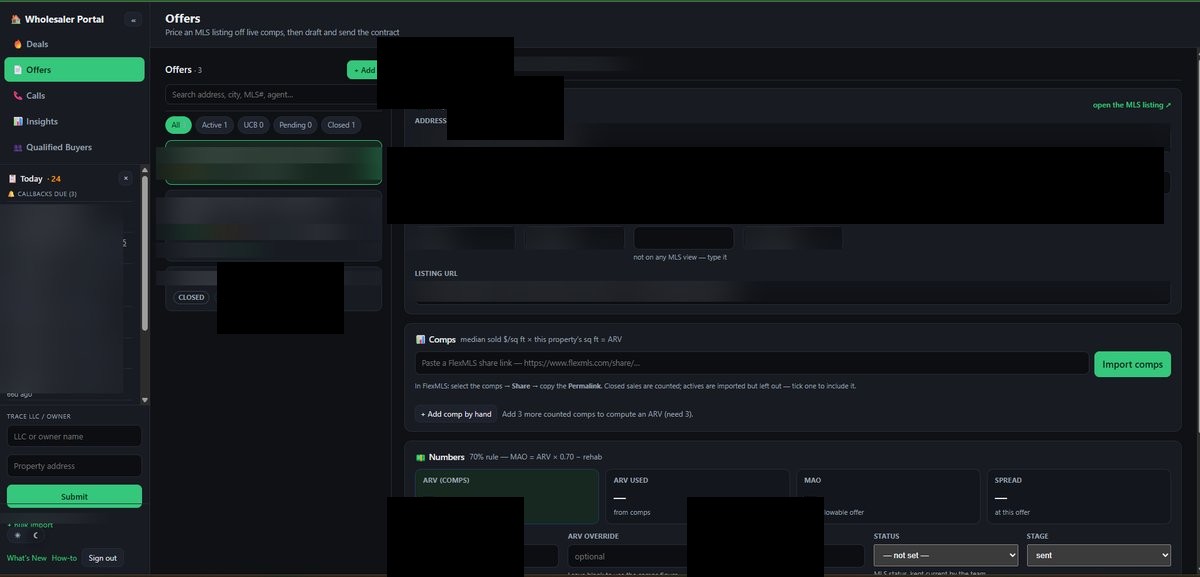Screen dimensions: 1200x577
Task: Click the Property address trace field
Action: pyautogui.click(x=74, y=466)
